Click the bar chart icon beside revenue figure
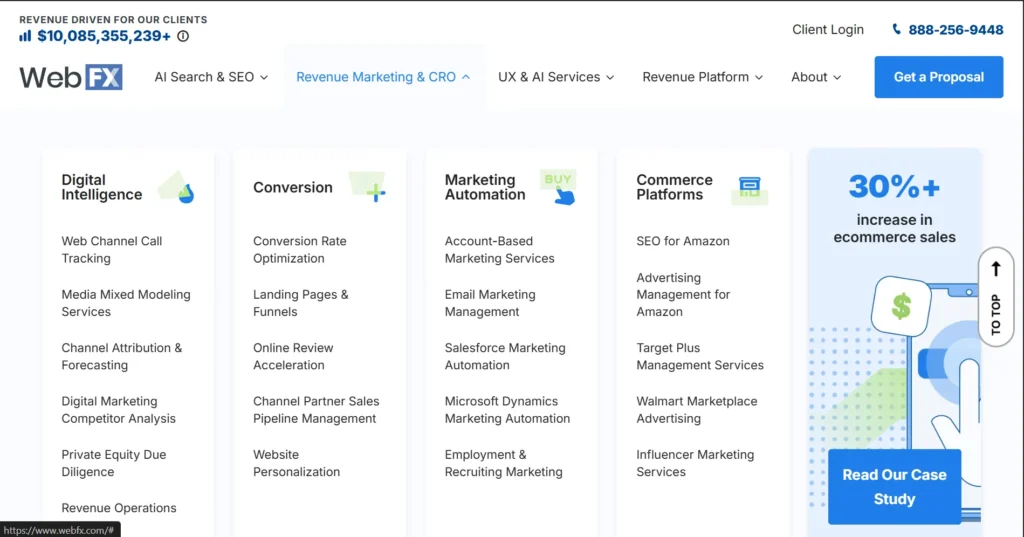 [25, 36]
